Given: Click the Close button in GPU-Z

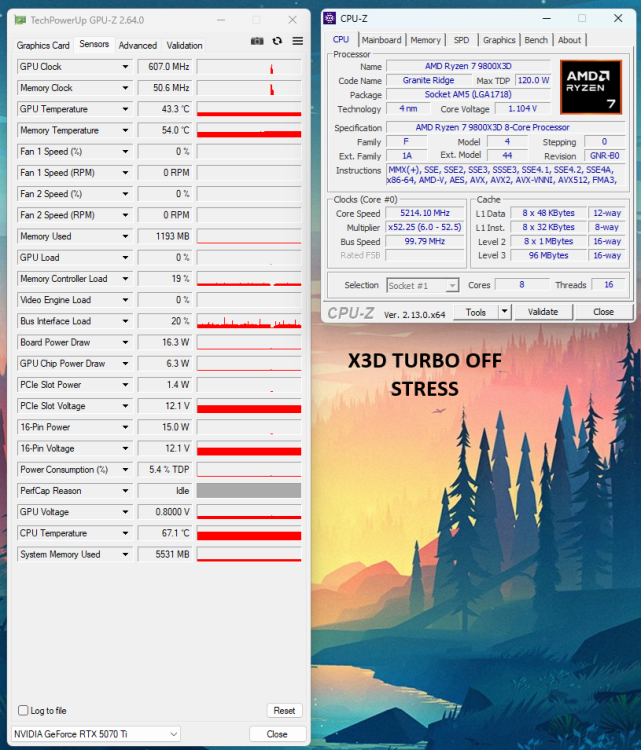Looking at the screenshot, I should click(277, 734).
